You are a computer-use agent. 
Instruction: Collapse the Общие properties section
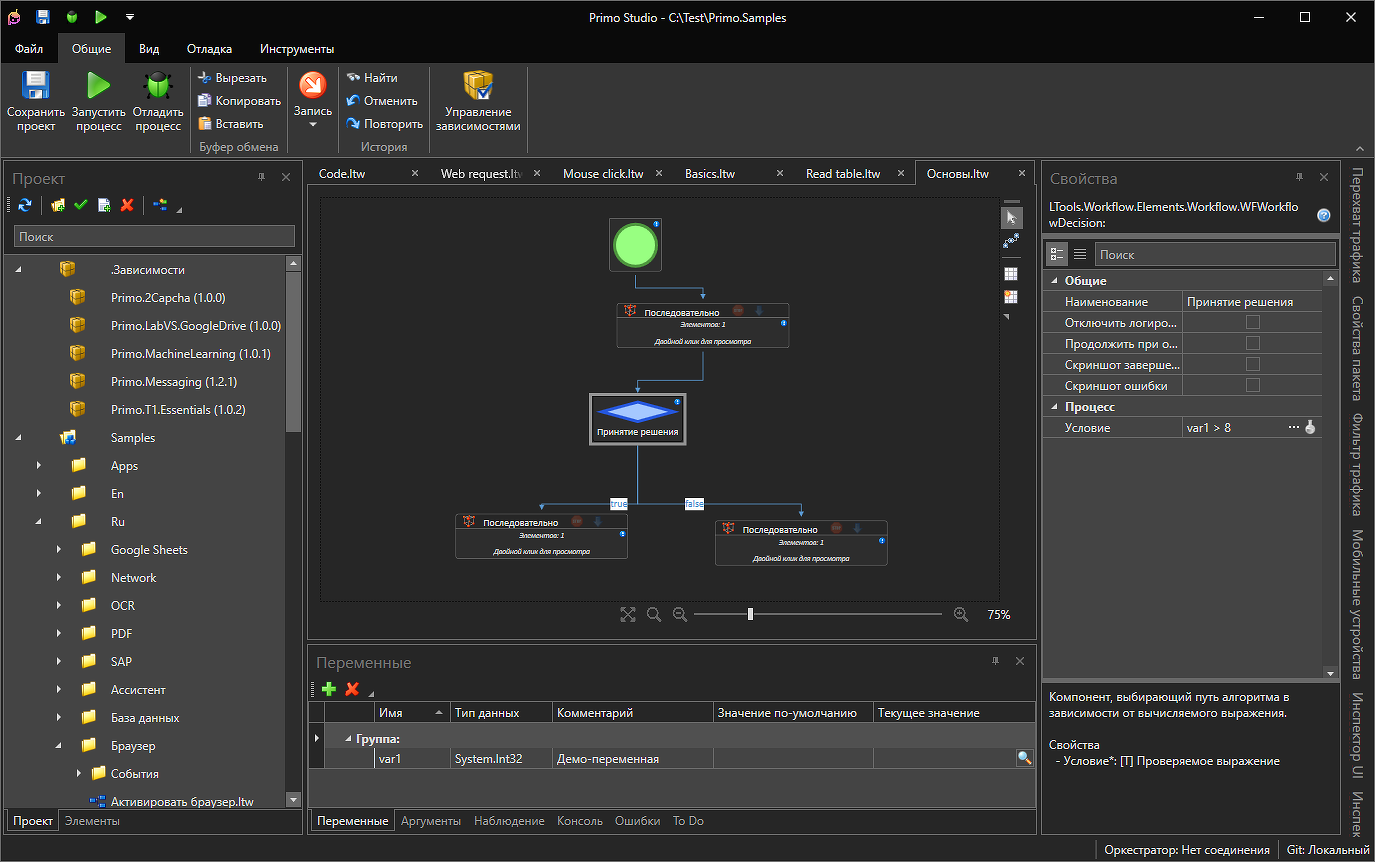[x=1054, y=281]
